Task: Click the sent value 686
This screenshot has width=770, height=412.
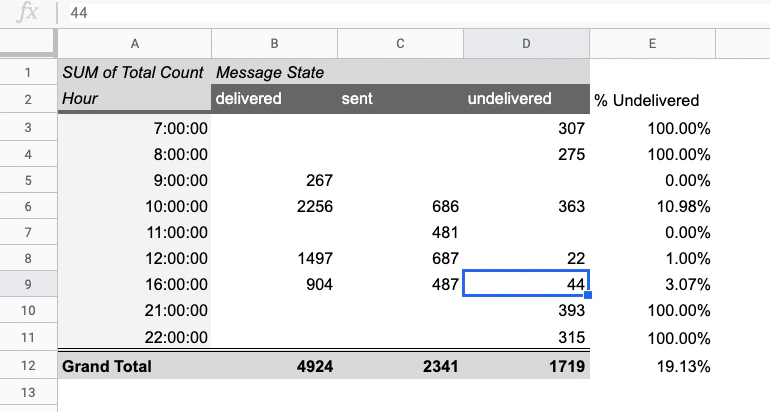Action: click(400, 206)
